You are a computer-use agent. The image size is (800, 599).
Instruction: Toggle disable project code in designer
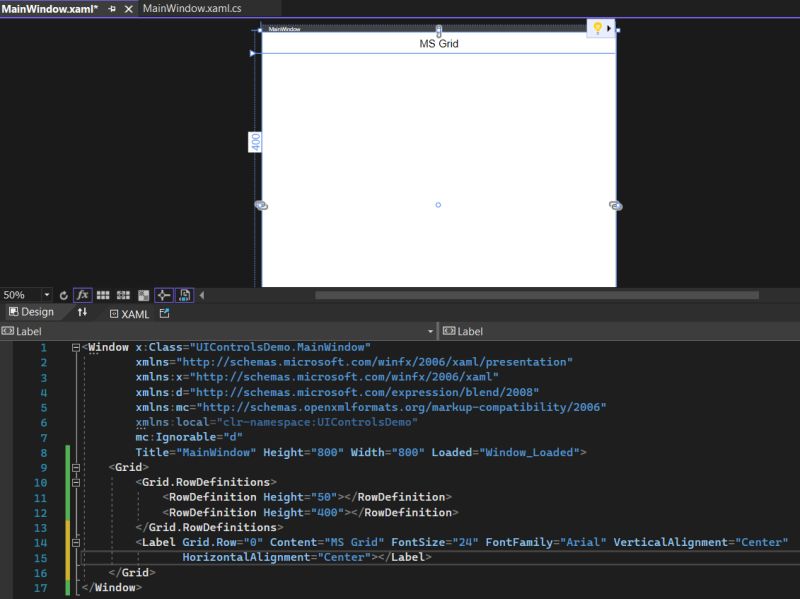(x=185, y=294)
